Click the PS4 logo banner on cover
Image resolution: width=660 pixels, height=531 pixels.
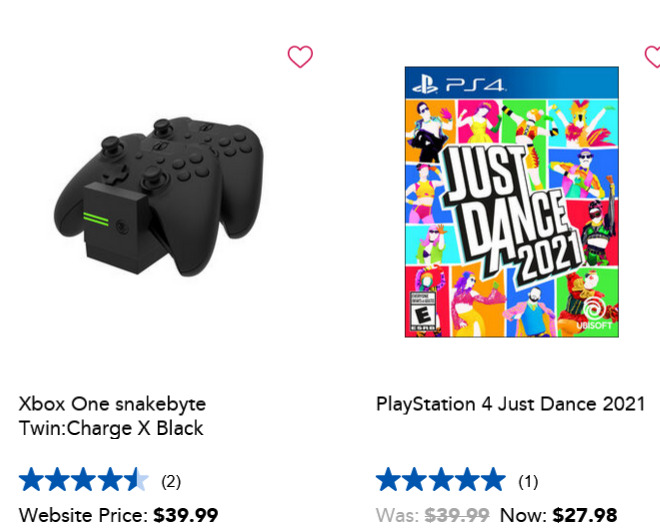coord(511,83)
